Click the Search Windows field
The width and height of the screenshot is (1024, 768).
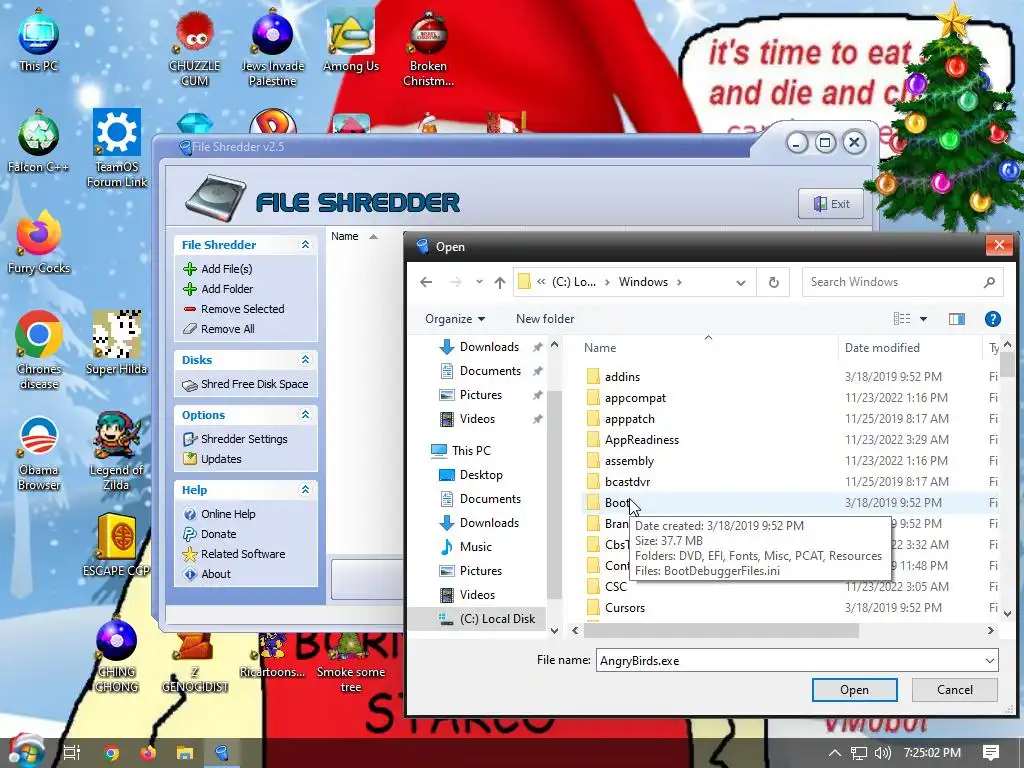902,282
